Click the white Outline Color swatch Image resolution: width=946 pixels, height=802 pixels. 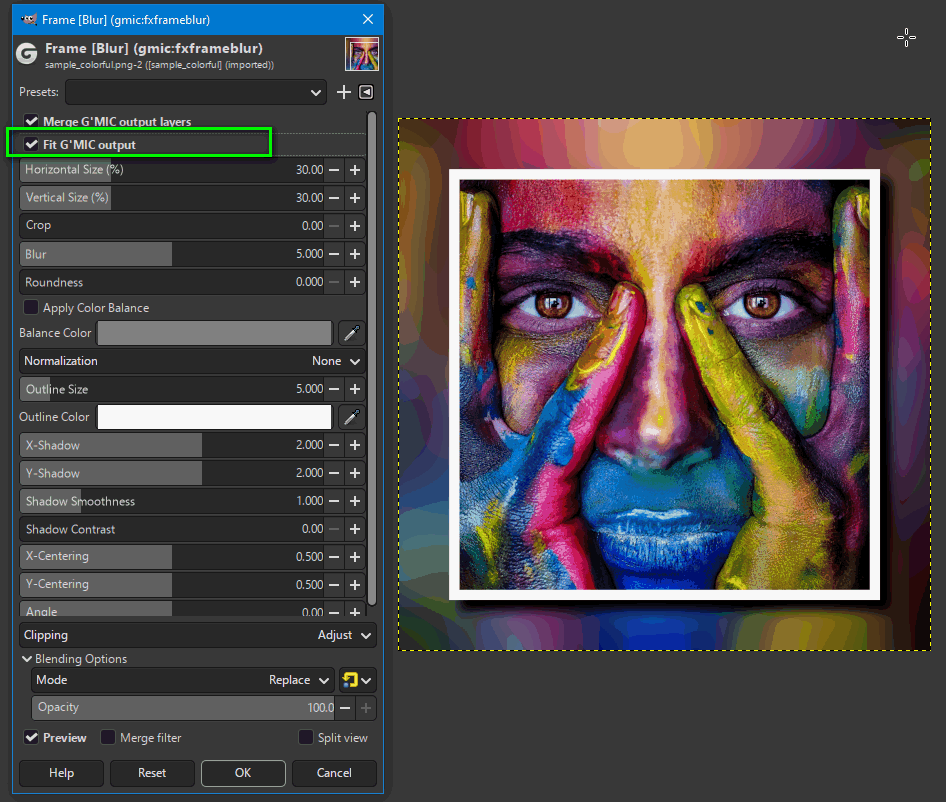click(215, 417)
